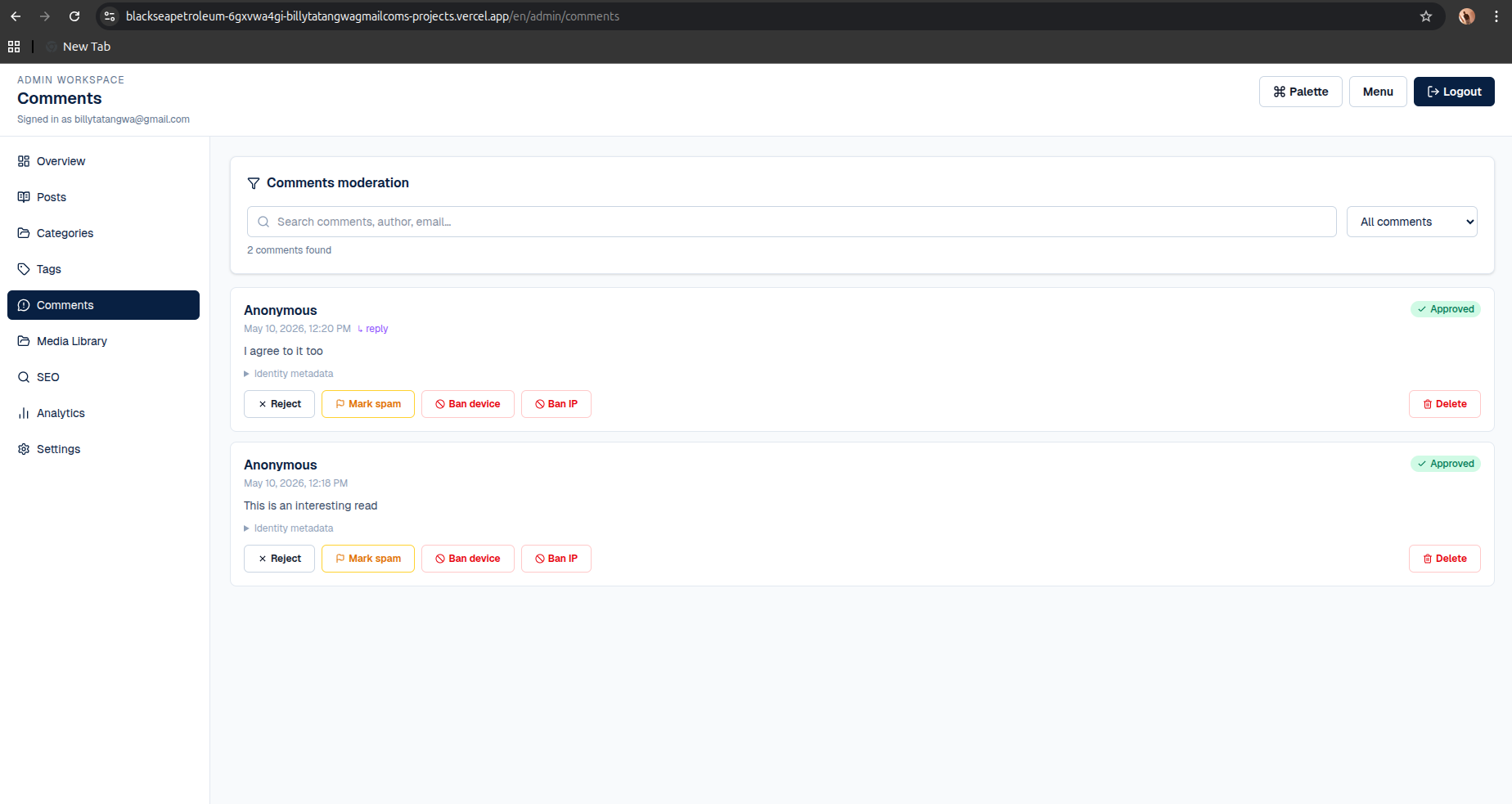Log out with the Logout button
The image size is (1512, 804).
1454,92
